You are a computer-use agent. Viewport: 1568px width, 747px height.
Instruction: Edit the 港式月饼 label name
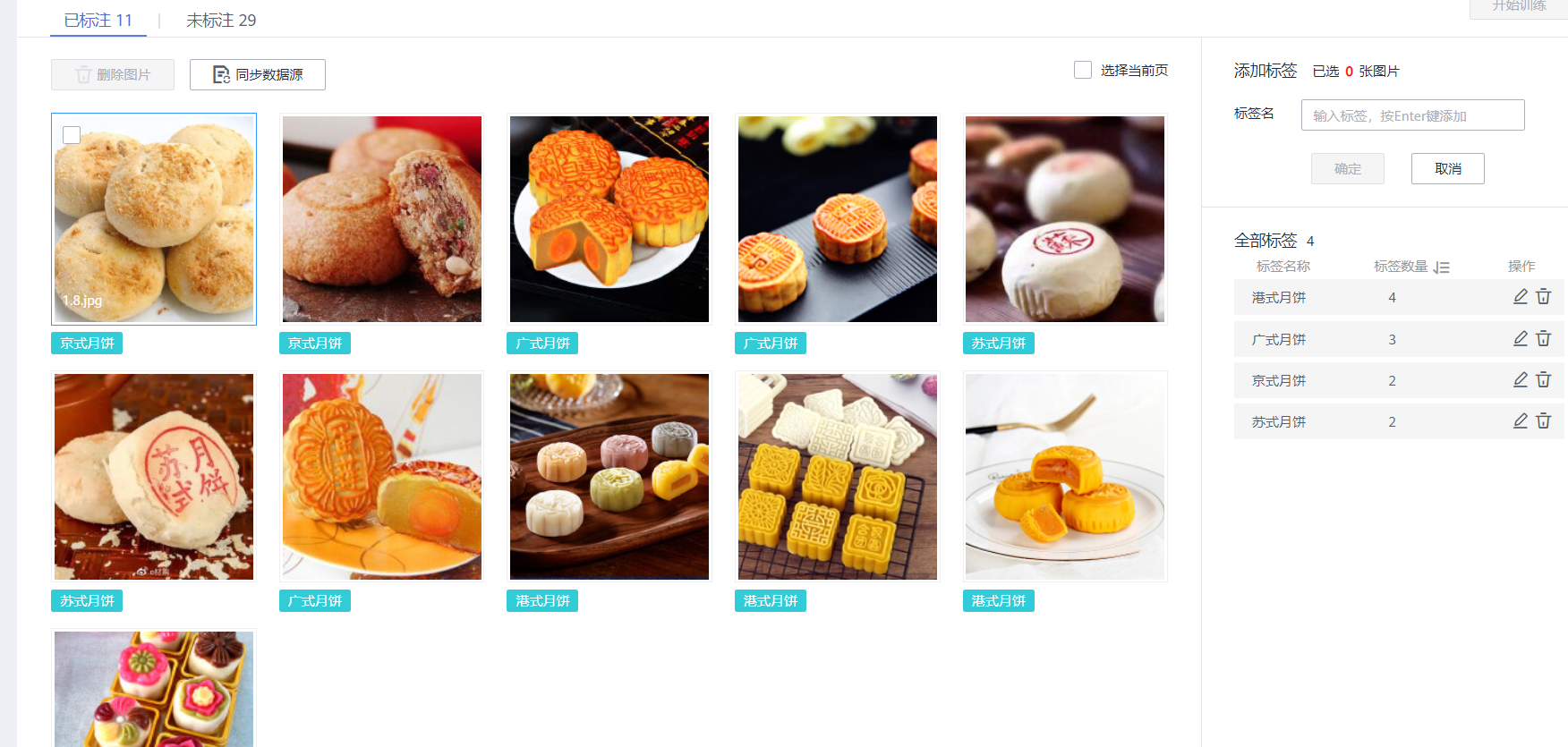pos(1520,297)
